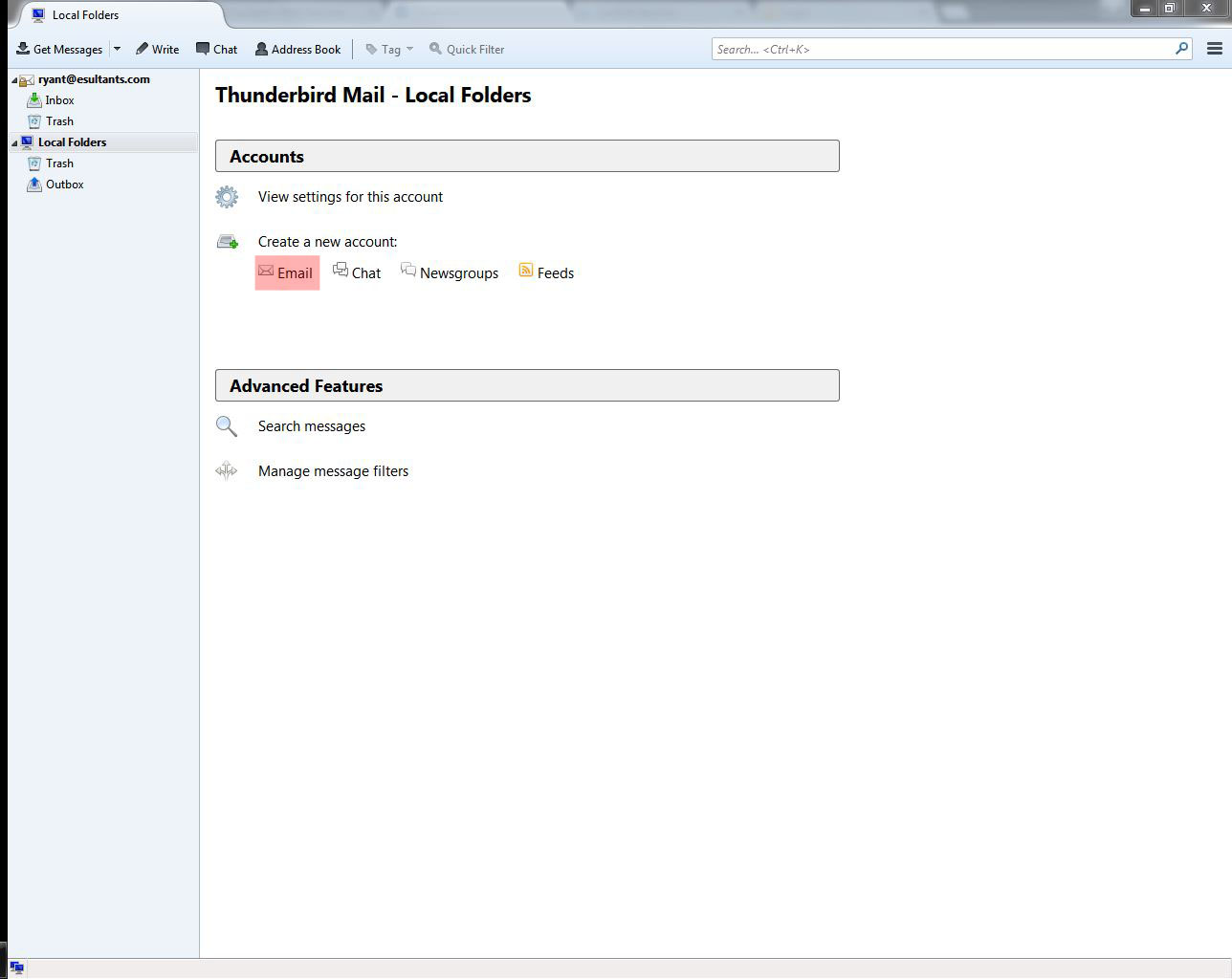
Task: Collapse the ryant@esultants.com account tree
Action: click(x=14, y=80)
